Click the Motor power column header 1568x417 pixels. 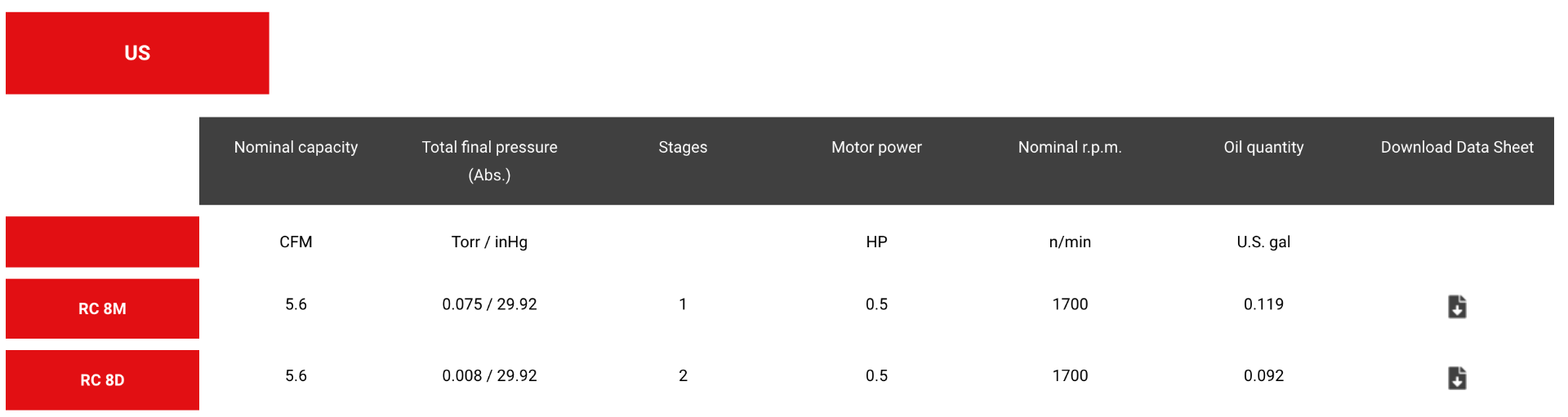coord(876,147)
